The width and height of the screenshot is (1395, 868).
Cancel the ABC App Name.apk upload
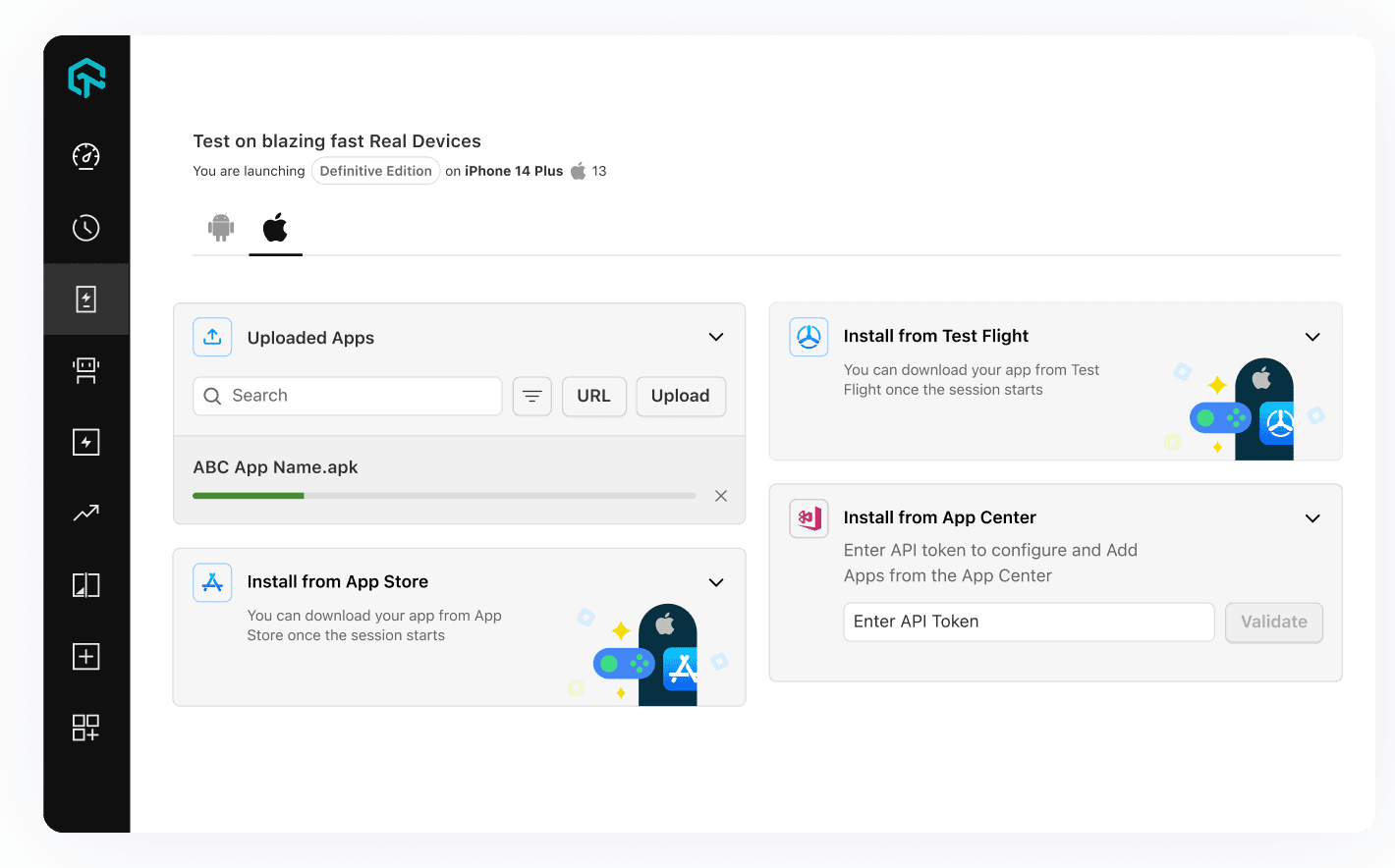tap(721, 495)
